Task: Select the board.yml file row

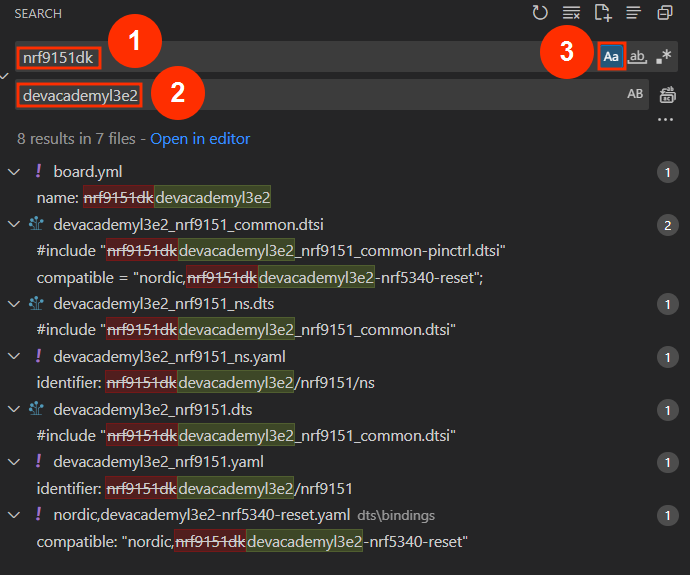Action: 345,172
